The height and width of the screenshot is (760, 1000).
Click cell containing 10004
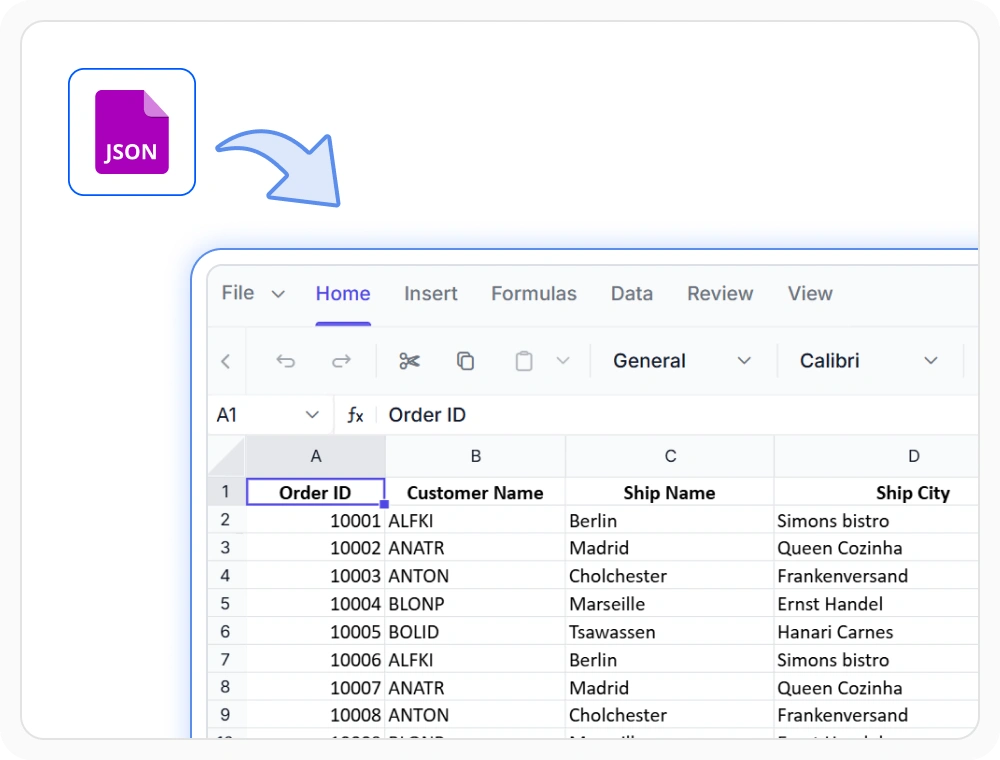pos(316,604)
